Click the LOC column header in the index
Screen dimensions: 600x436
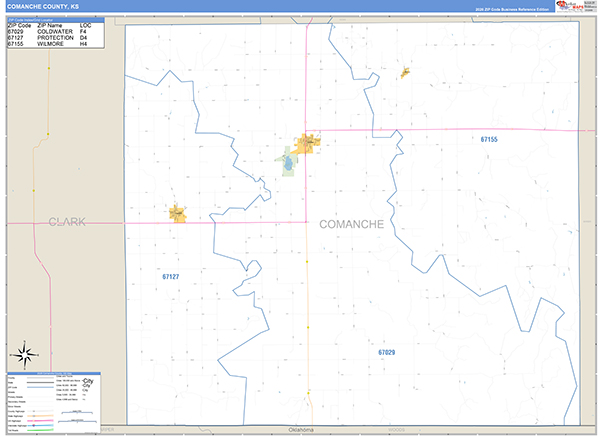(85, 26)
